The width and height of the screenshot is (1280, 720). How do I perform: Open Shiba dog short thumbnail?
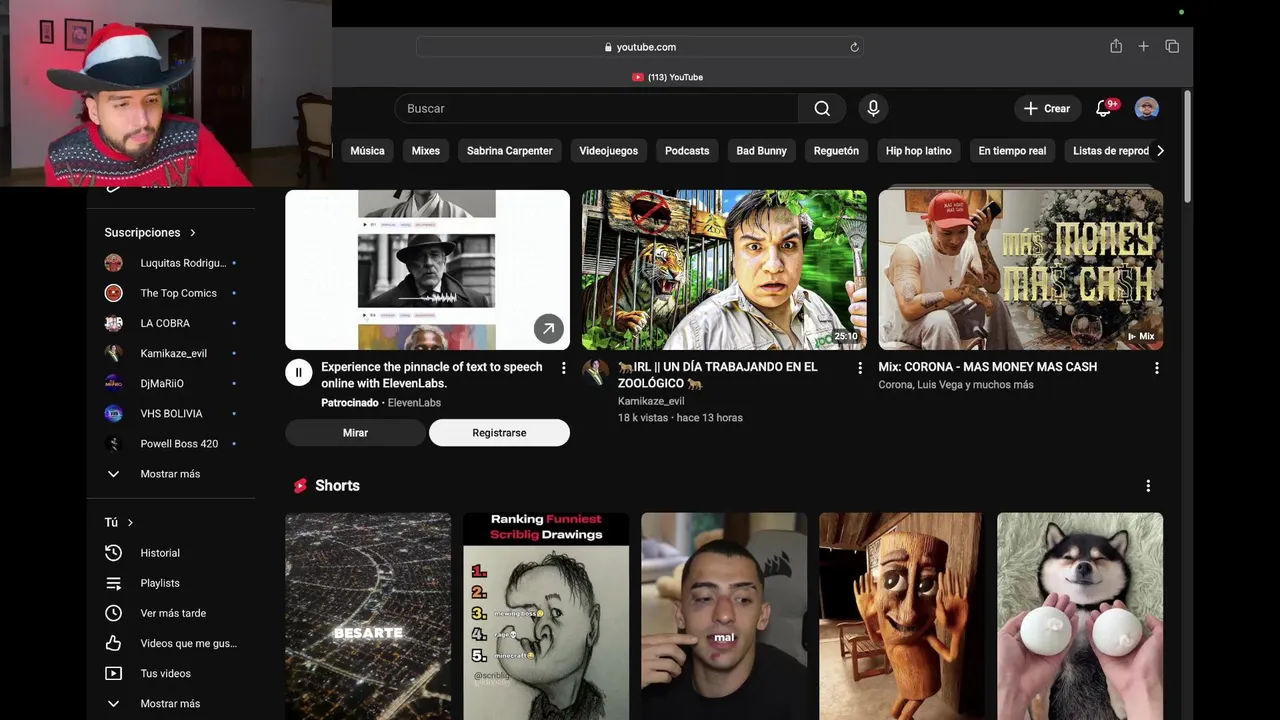tap(1080, 616)
